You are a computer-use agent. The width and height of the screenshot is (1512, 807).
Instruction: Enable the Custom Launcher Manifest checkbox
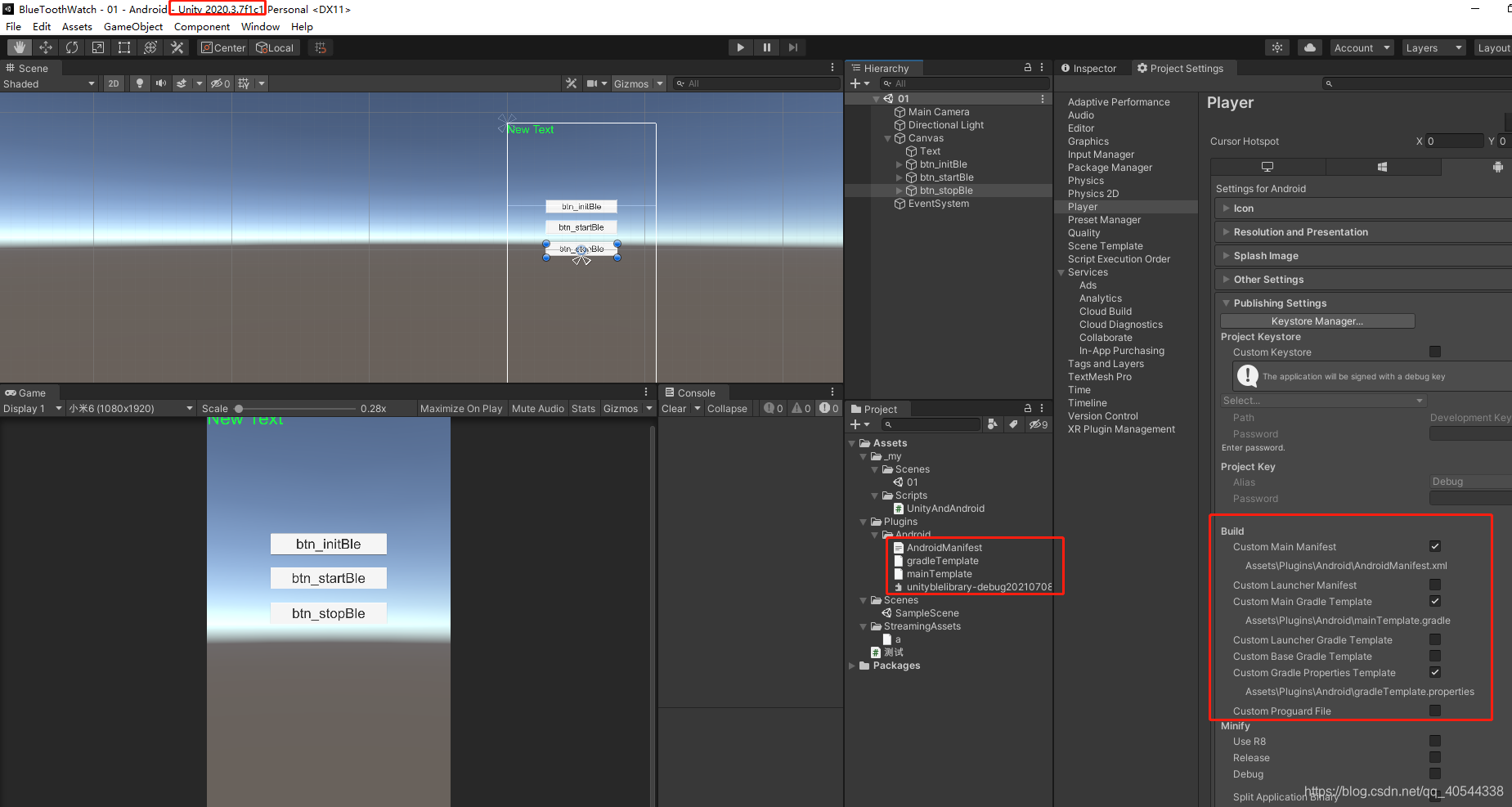pyautogui.click(x=1435, y=584)
